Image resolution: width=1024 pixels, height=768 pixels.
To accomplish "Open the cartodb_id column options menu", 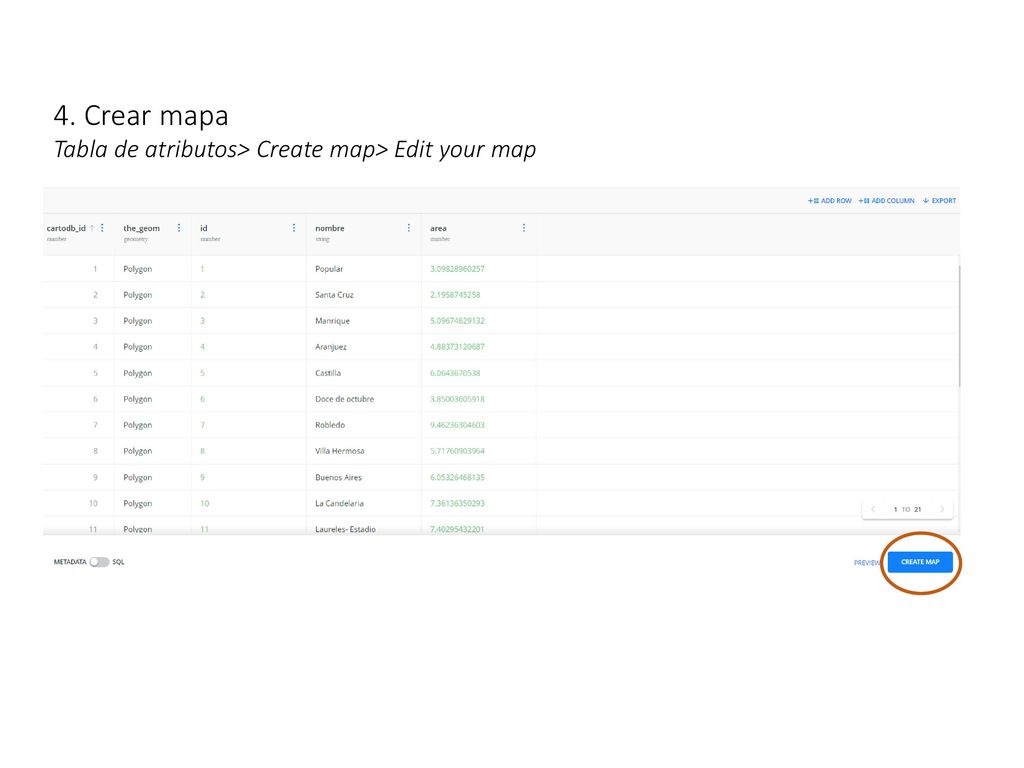I will [x=103, y=228].
